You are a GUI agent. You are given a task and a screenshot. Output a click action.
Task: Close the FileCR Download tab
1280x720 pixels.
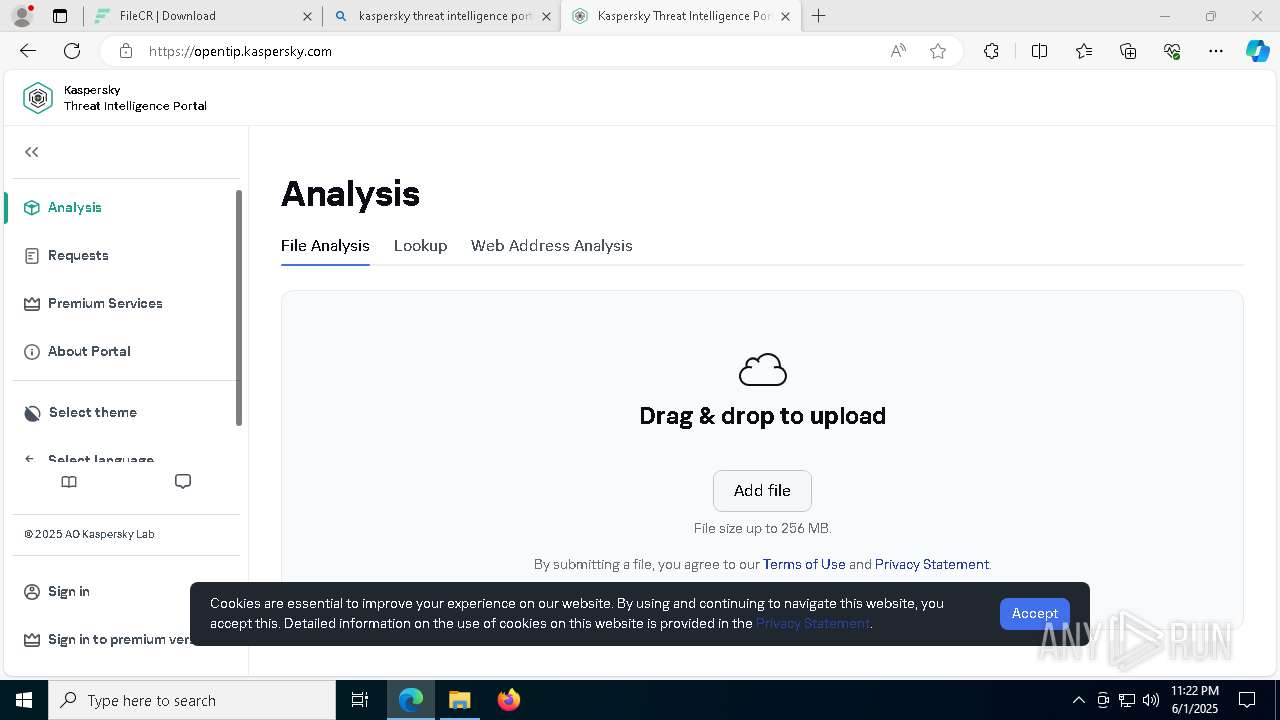307,16
